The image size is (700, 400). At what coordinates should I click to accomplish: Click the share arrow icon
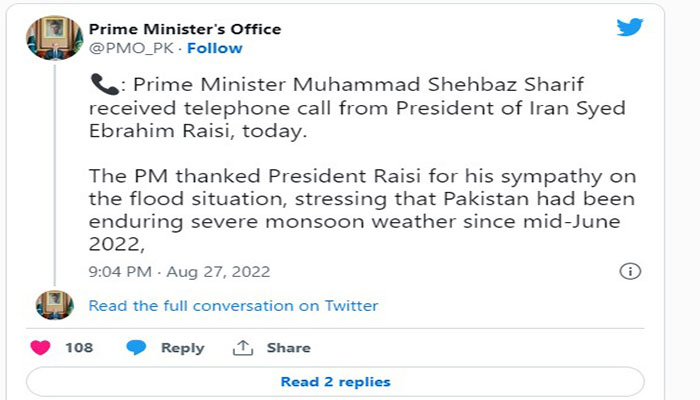pos(242,348)
